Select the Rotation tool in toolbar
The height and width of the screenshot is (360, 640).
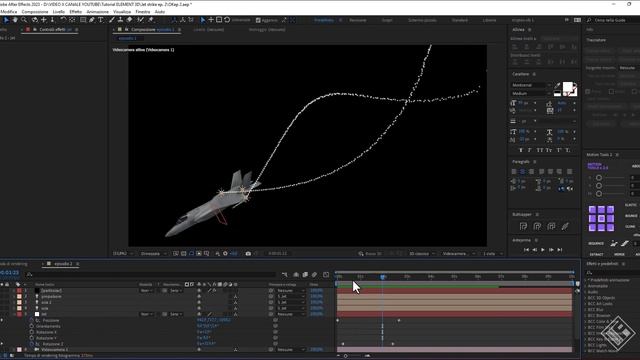[x=63, y=20]
